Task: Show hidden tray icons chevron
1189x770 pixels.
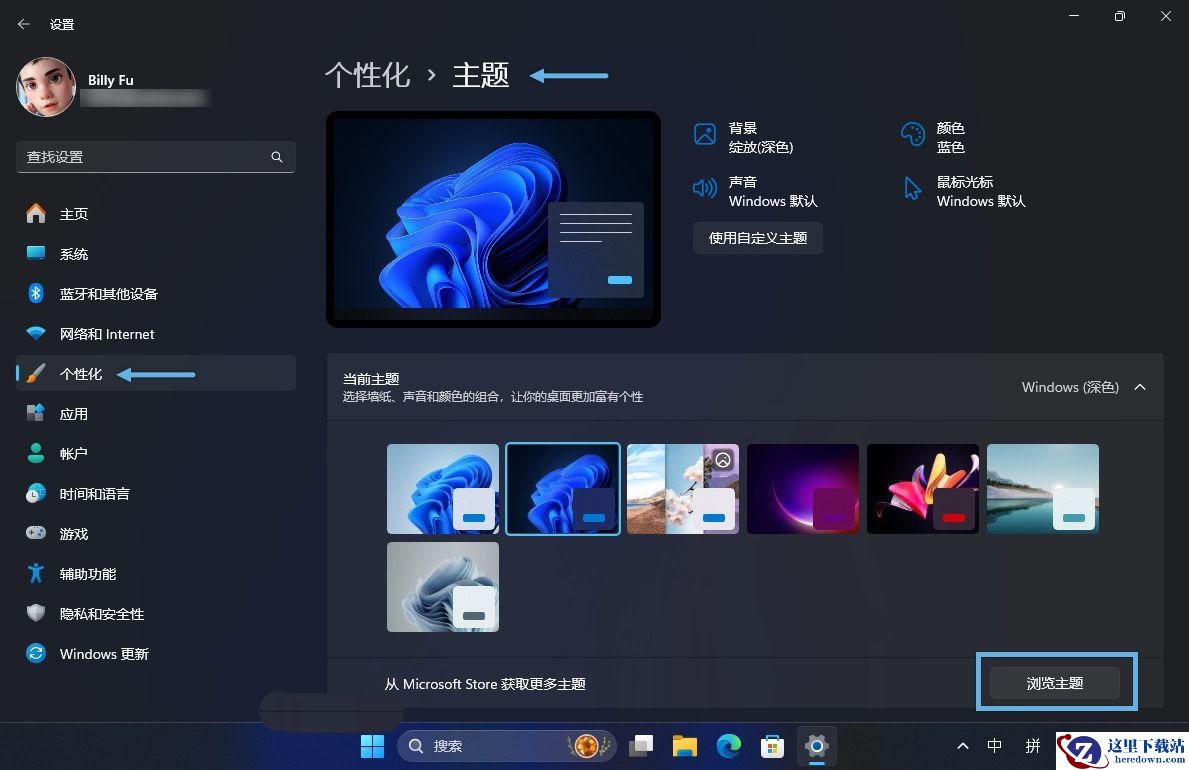Action: (963, 746)
